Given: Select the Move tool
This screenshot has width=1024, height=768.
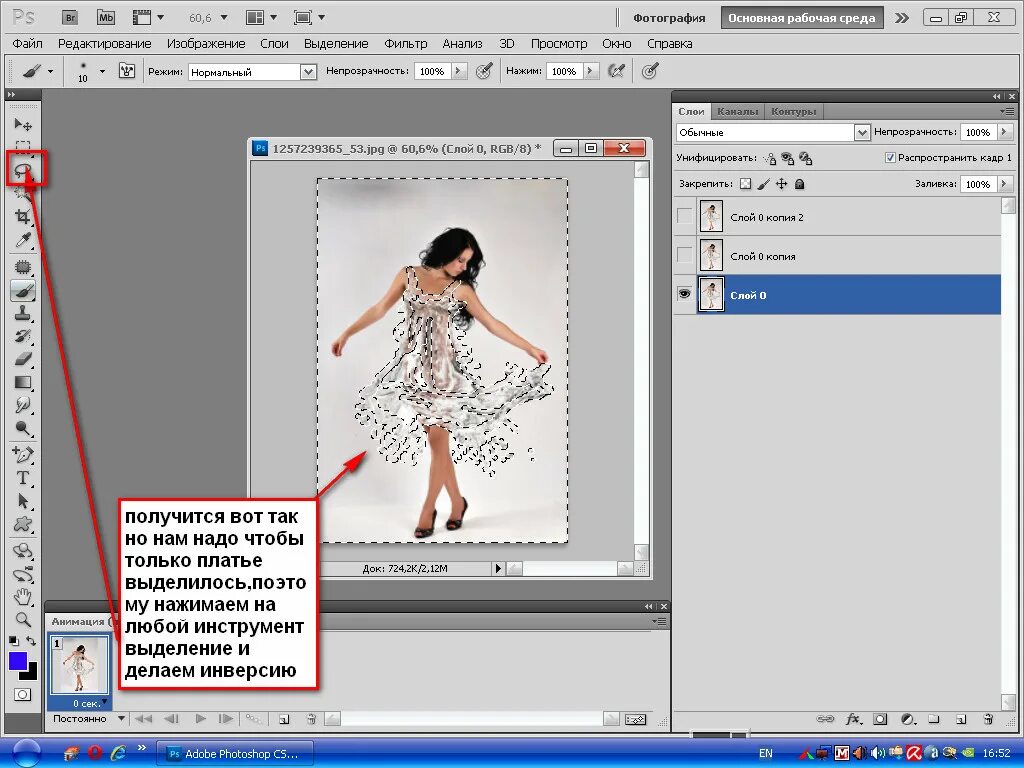Looking at the screenshot, I should tap(23, 124).
